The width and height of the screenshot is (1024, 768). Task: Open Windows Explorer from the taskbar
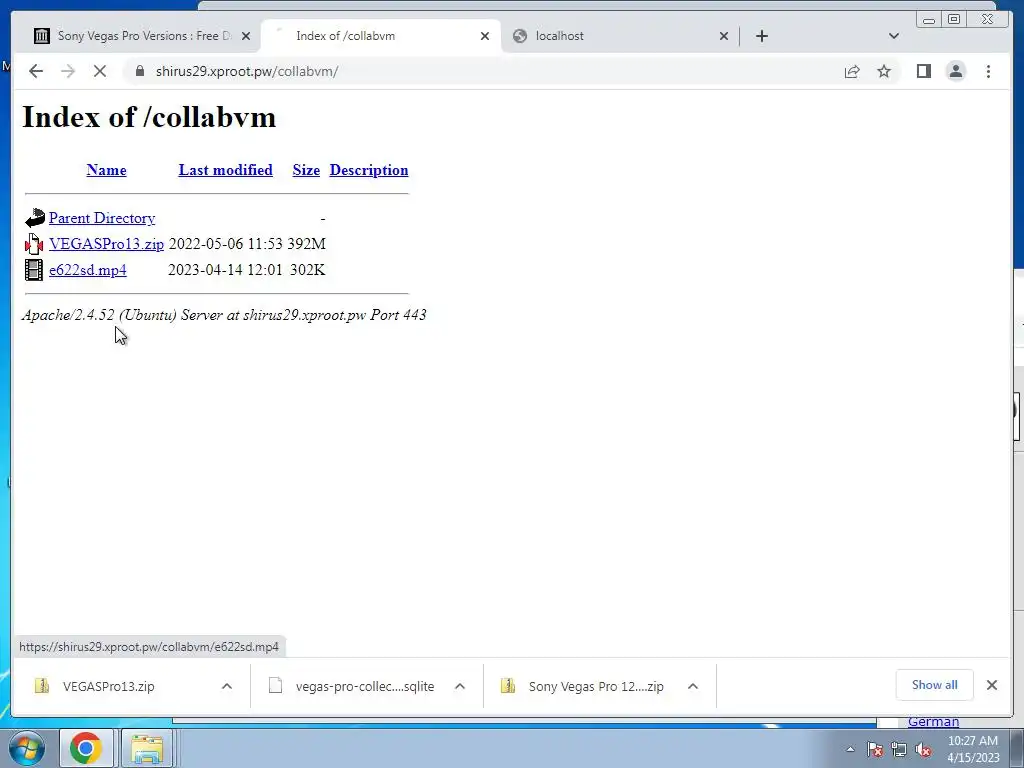[148, 748]
